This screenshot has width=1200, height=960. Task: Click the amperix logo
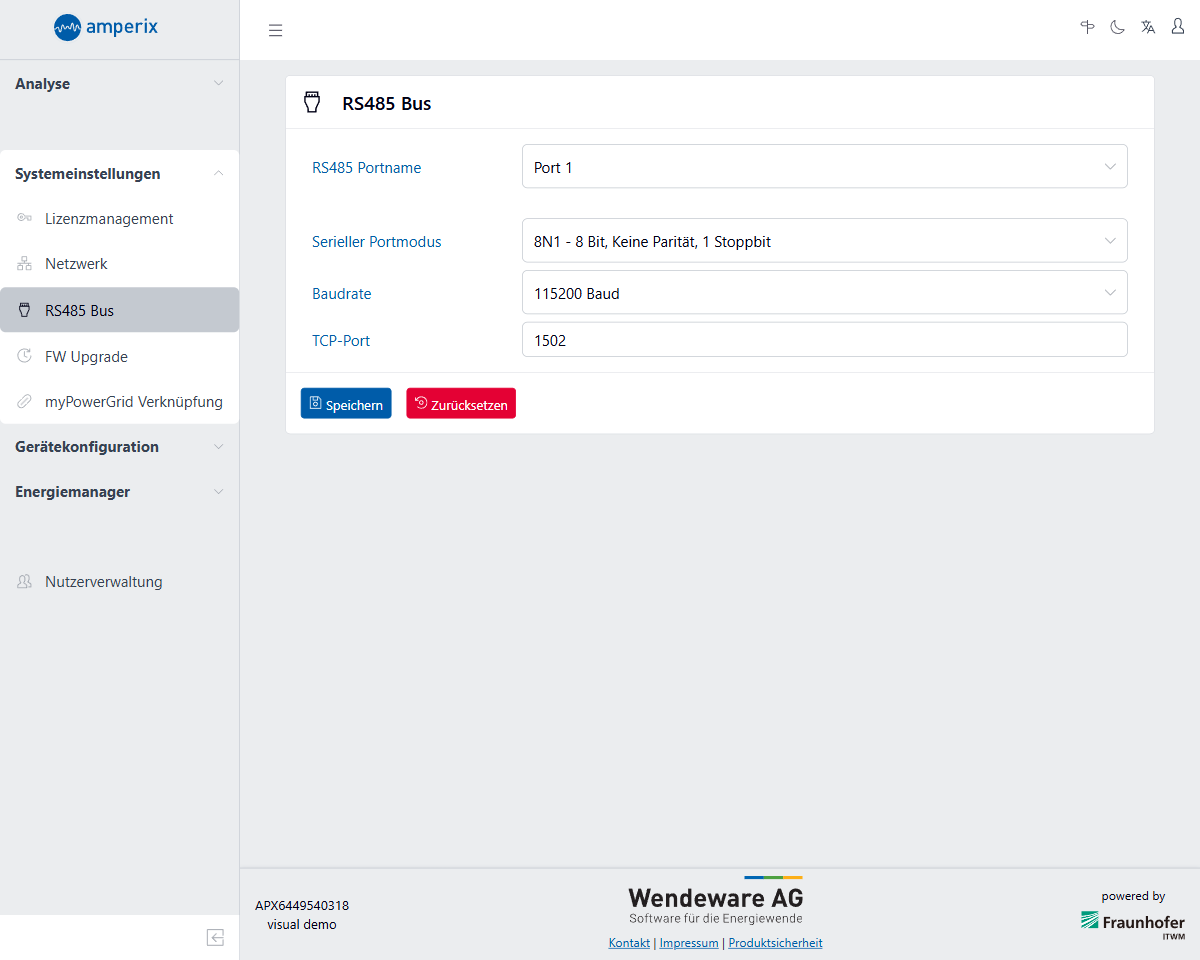click(106, 27)
